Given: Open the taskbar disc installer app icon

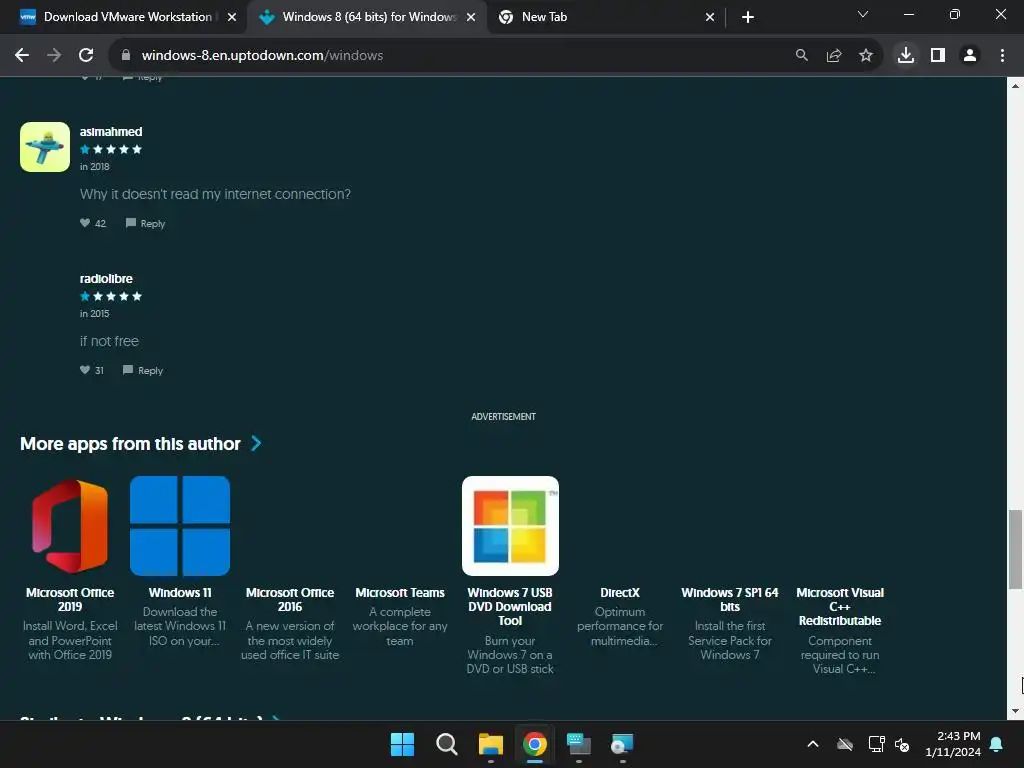Looking at the screenshot, I should [x=622, y=744].
